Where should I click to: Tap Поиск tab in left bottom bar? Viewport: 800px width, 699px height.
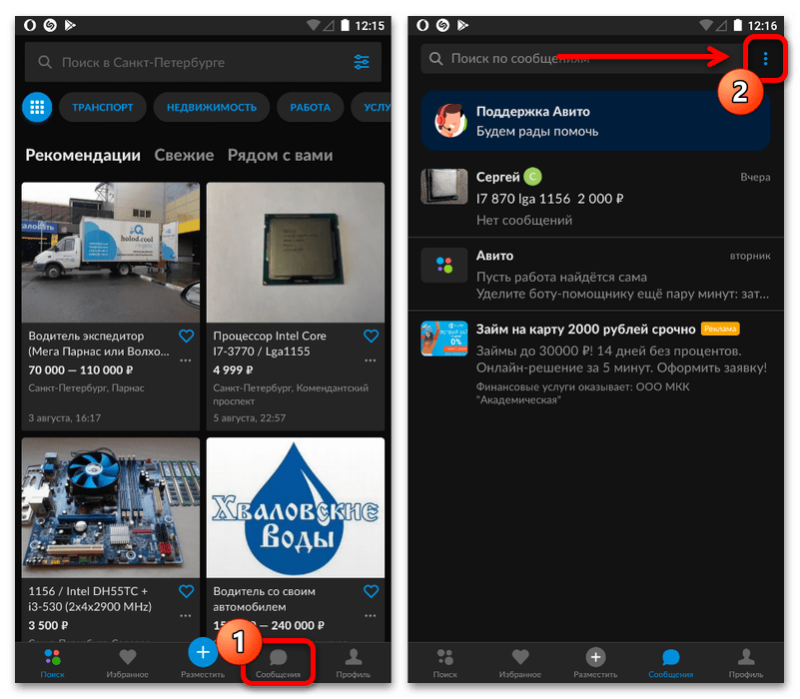52,663
